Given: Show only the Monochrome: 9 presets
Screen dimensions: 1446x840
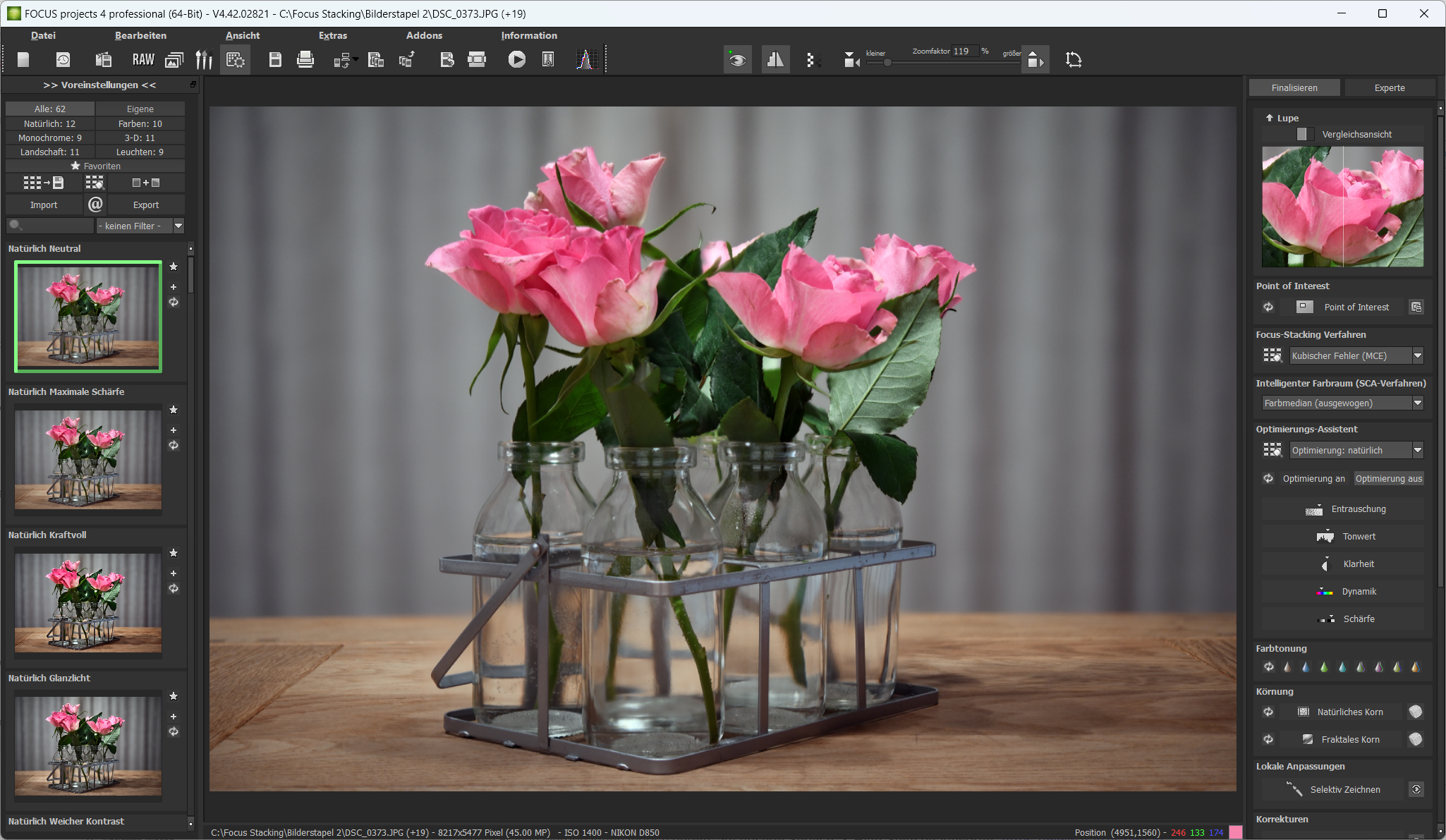Looking at the screenshot, I should pyautogui.click(x=48, y=138).
